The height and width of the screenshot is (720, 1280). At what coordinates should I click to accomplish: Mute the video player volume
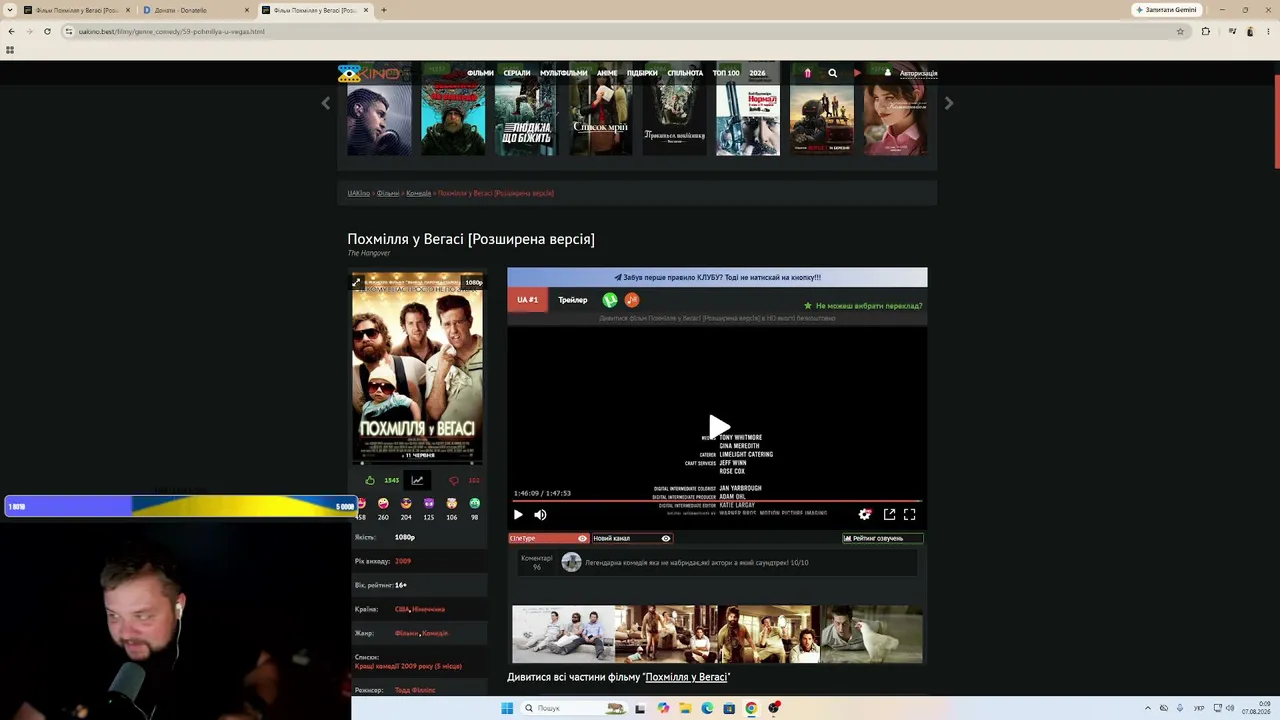point(540,514)
